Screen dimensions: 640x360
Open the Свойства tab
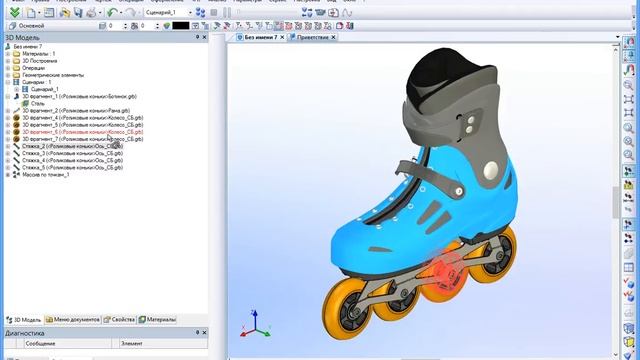(x=119, y=320)
